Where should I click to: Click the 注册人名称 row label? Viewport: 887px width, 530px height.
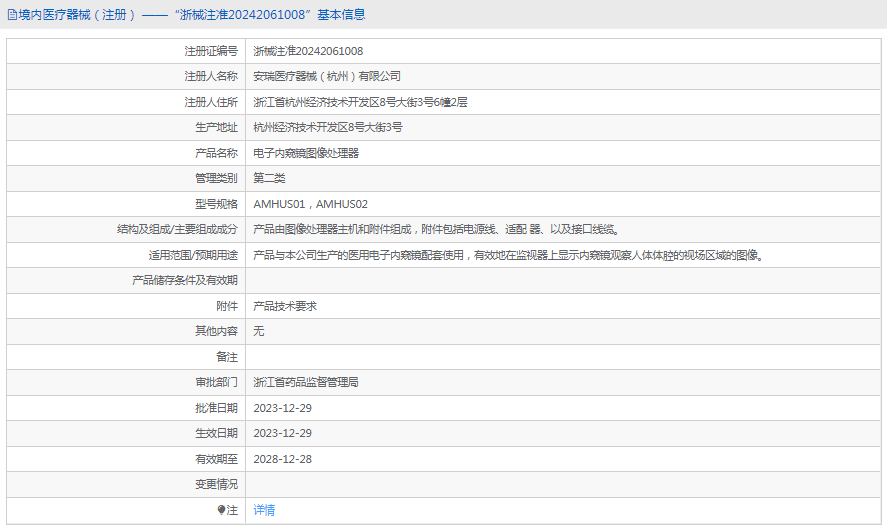click(211, 76)
